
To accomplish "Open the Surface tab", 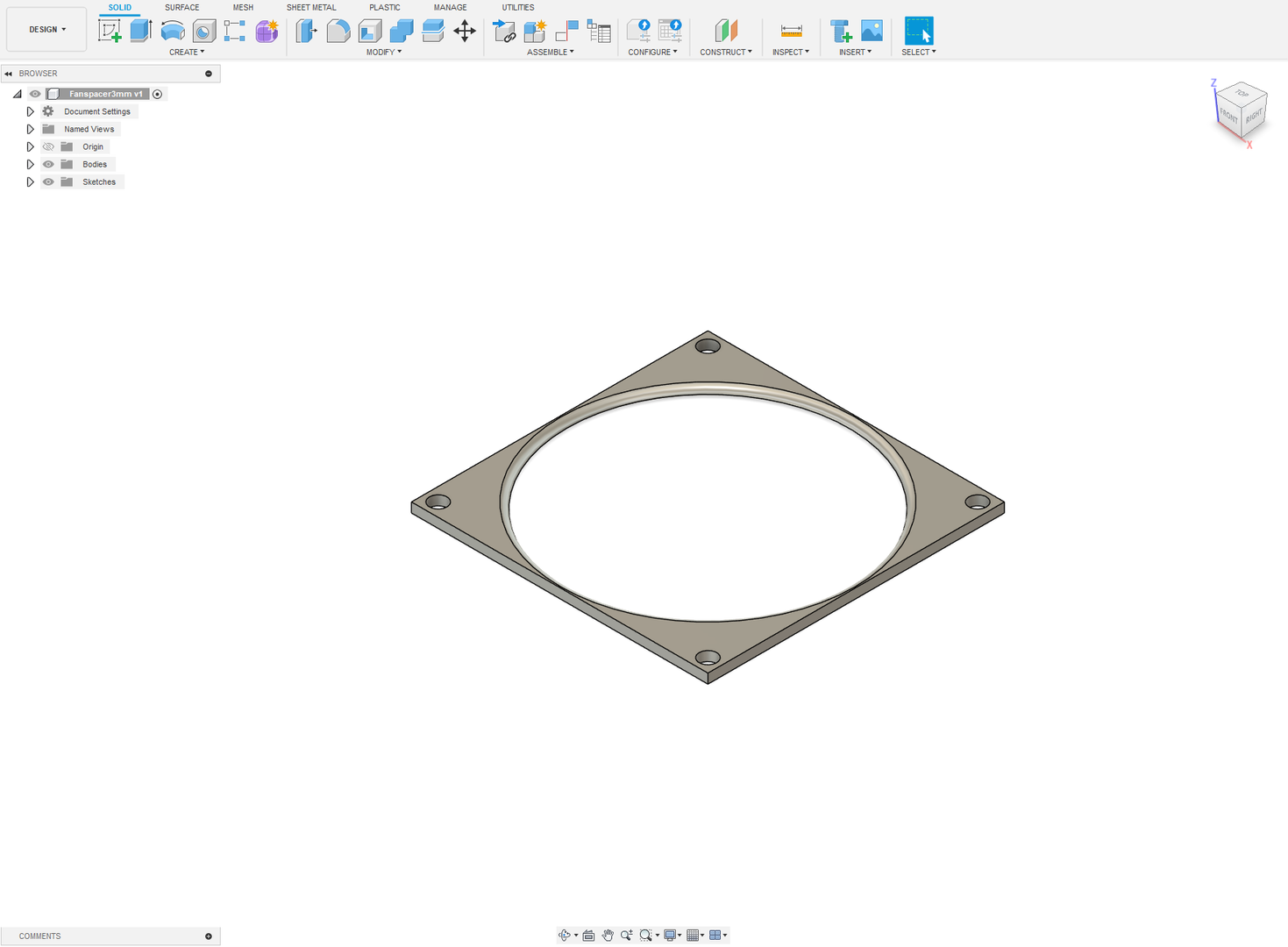I will click(x=181, y=7).
